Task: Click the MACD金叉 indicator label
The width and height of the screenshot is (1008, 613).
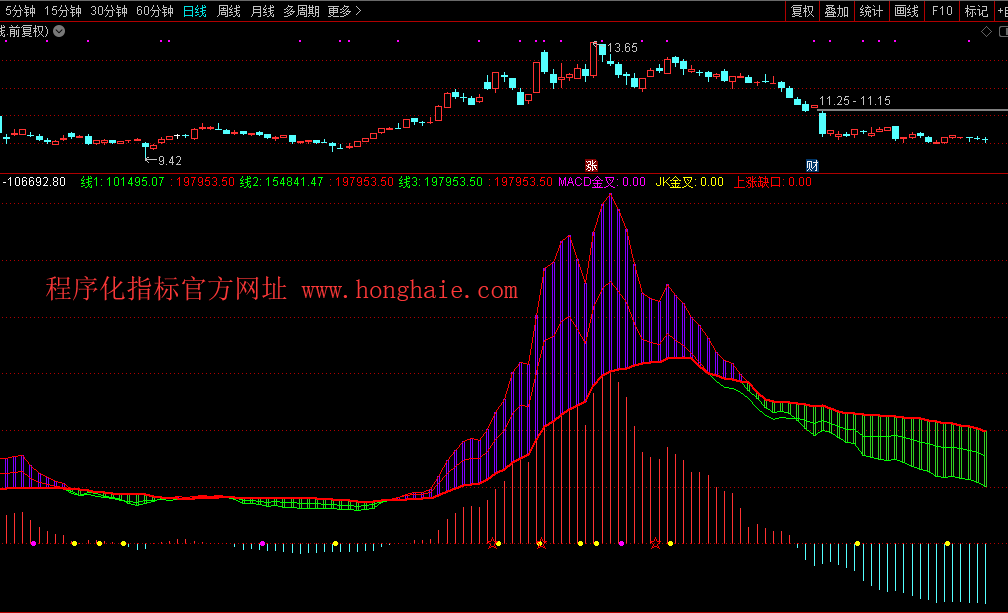Action: click(x=588, y=182)
